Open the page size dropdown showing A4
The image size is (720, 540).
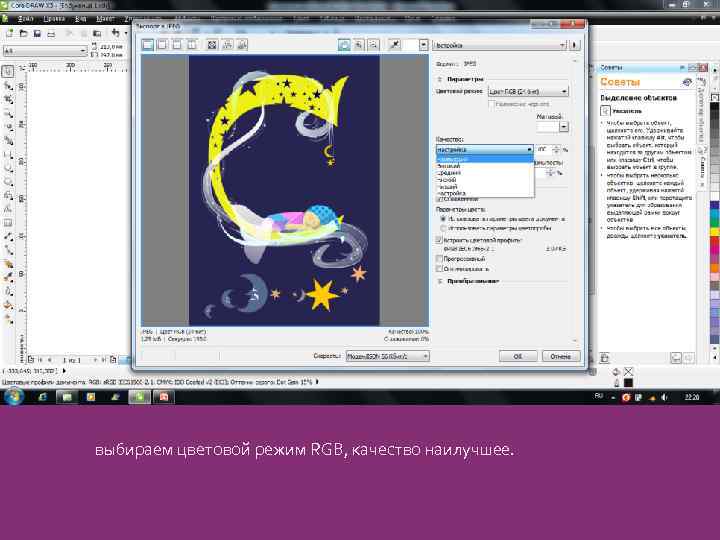coord(45,51)
